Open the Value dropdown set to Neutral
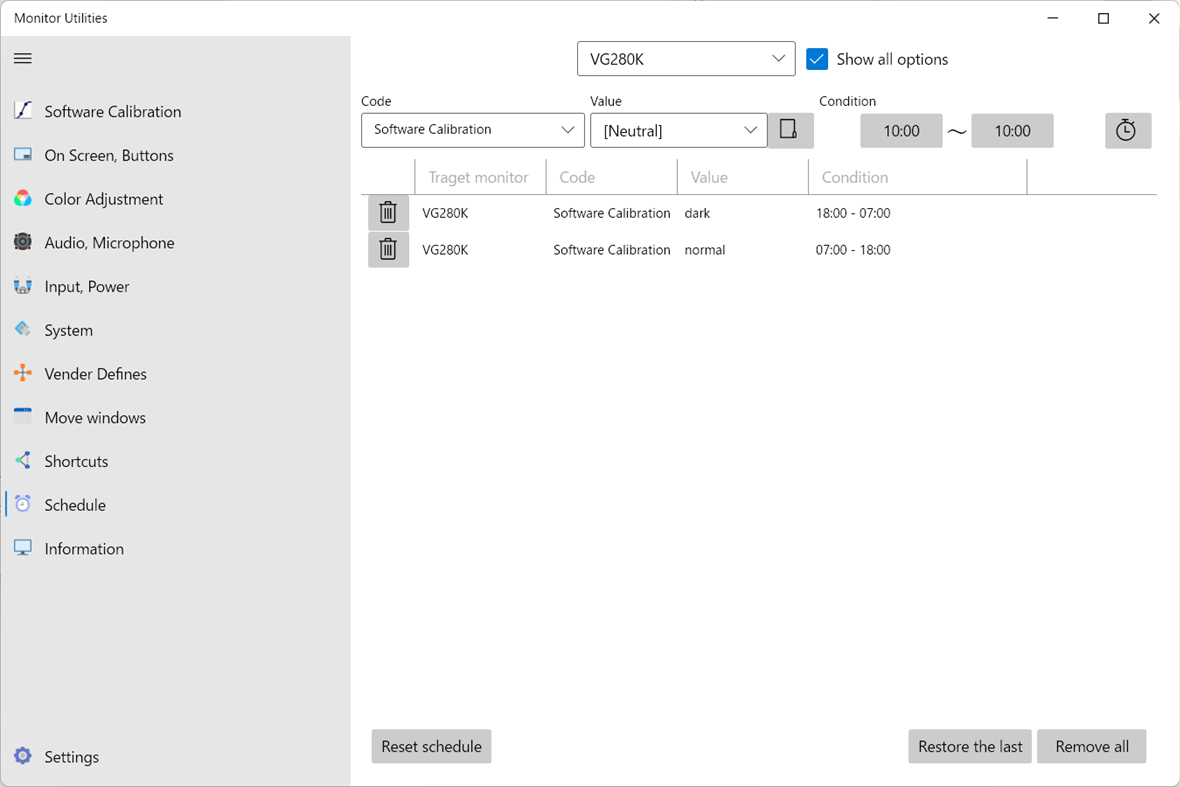1180x787 pixels. tap(678, 130)
